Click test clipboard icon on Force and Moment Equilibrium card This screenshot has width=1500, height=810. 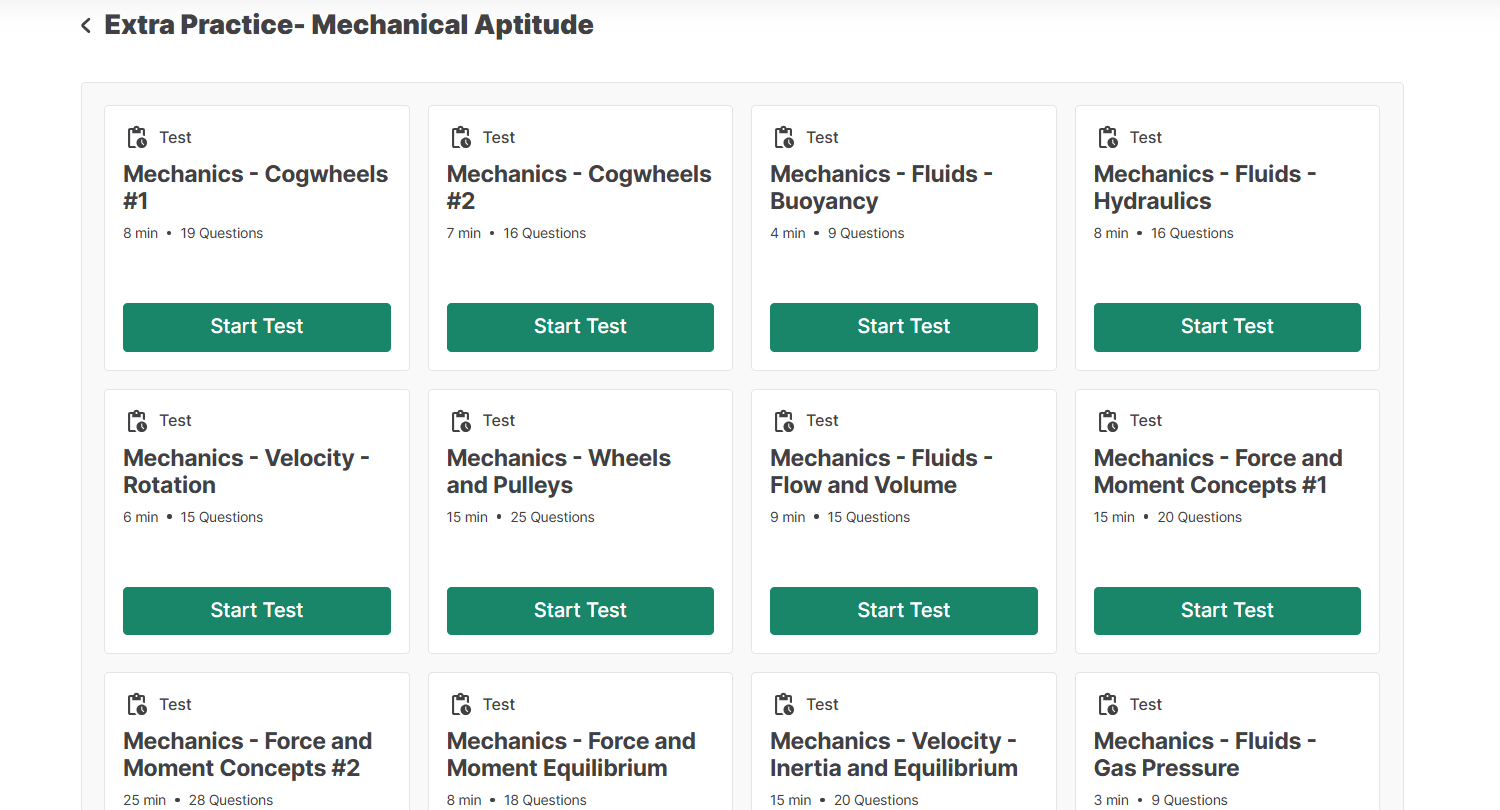pyautogui.click(x=461, y=704)
